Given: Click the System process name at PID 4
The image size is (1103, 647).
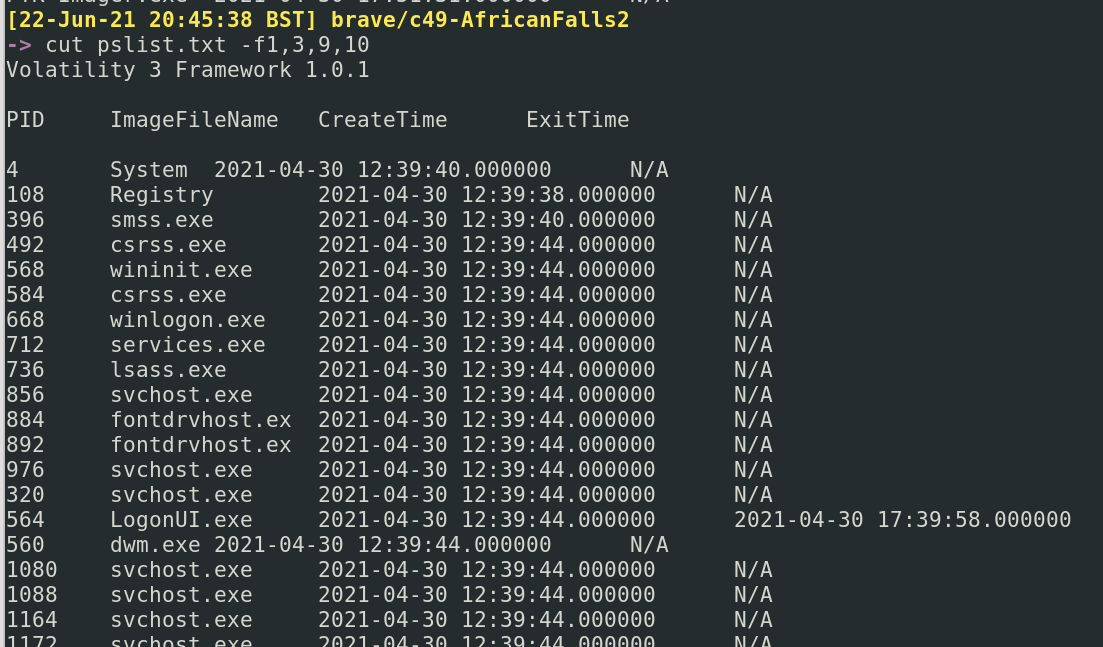Looking at the screenshot, I should point(148,170).
